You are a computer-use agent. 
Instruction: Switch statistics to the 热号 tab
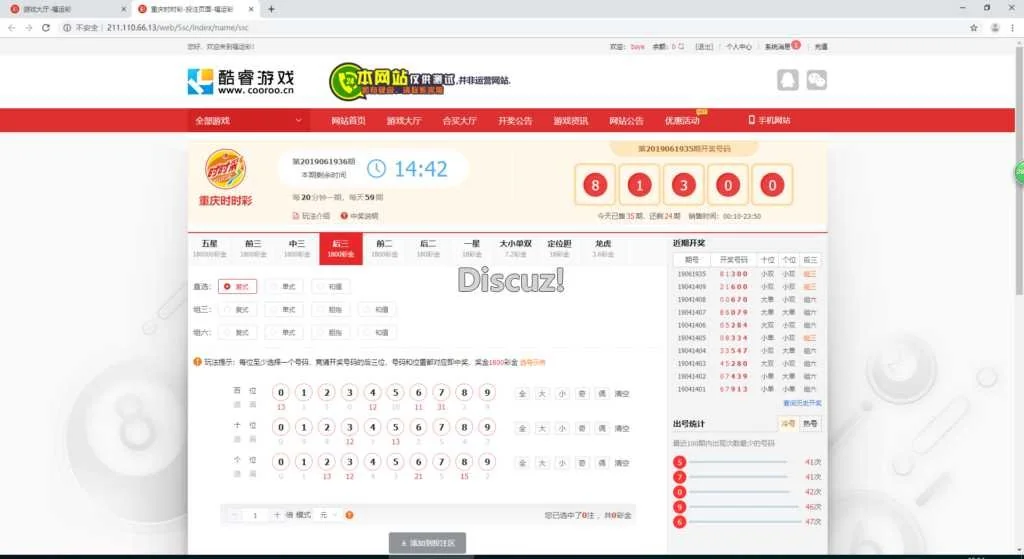[x=811, y=424]
